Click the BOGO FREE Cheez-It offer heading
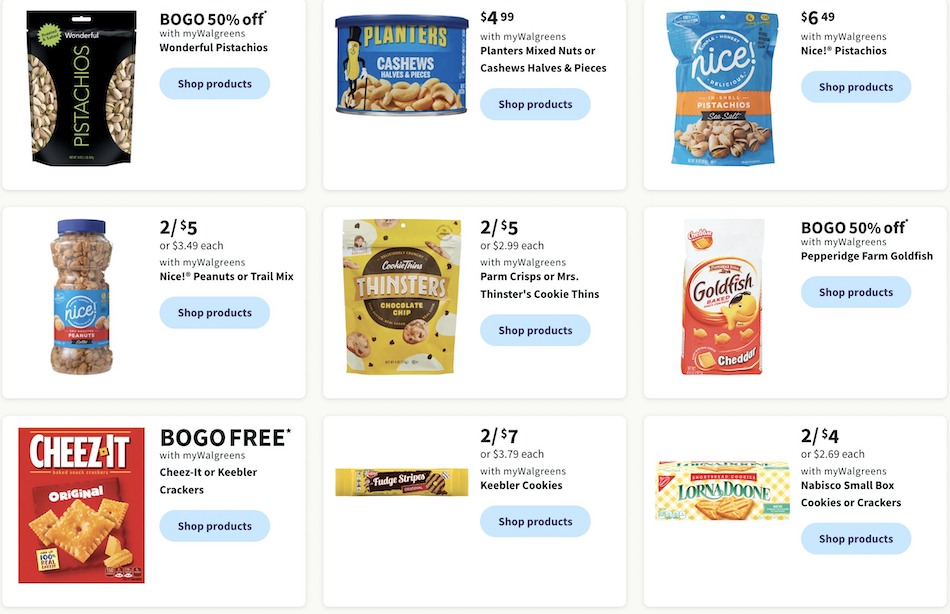The height and width of the screenshot is (614, 950). click(225, 438)
